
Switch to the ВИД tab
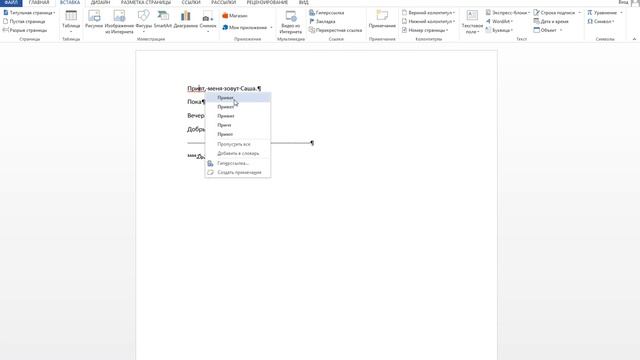pos(304,2)
